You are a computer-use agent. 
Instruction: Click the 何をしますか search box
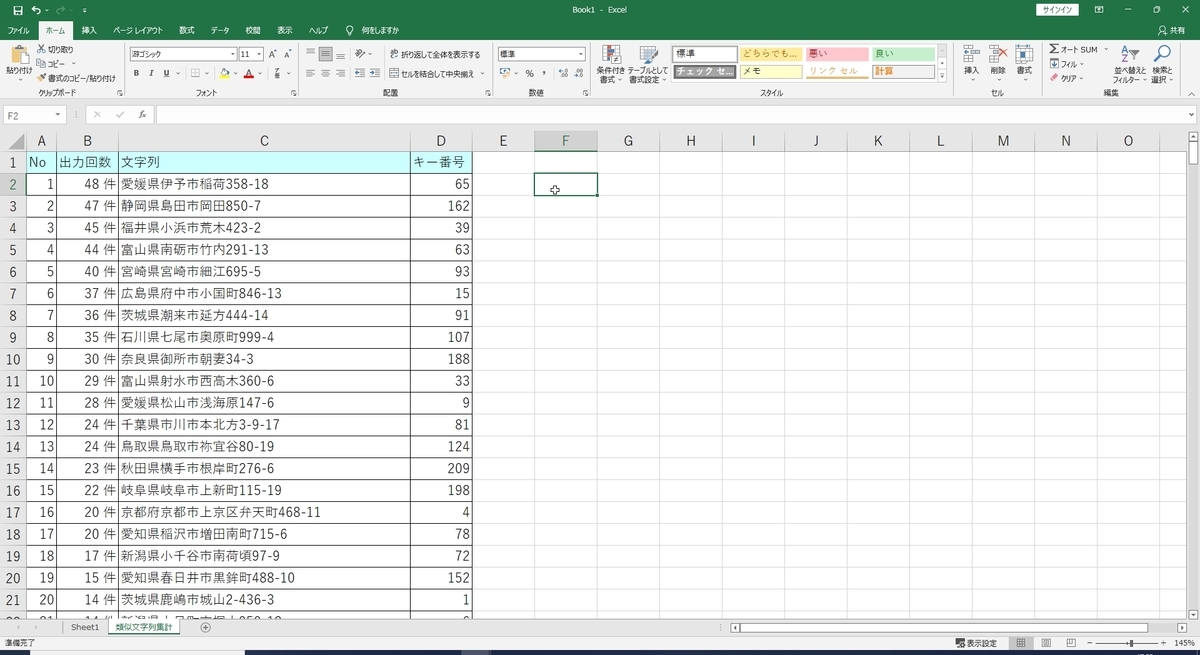[372, 30]
